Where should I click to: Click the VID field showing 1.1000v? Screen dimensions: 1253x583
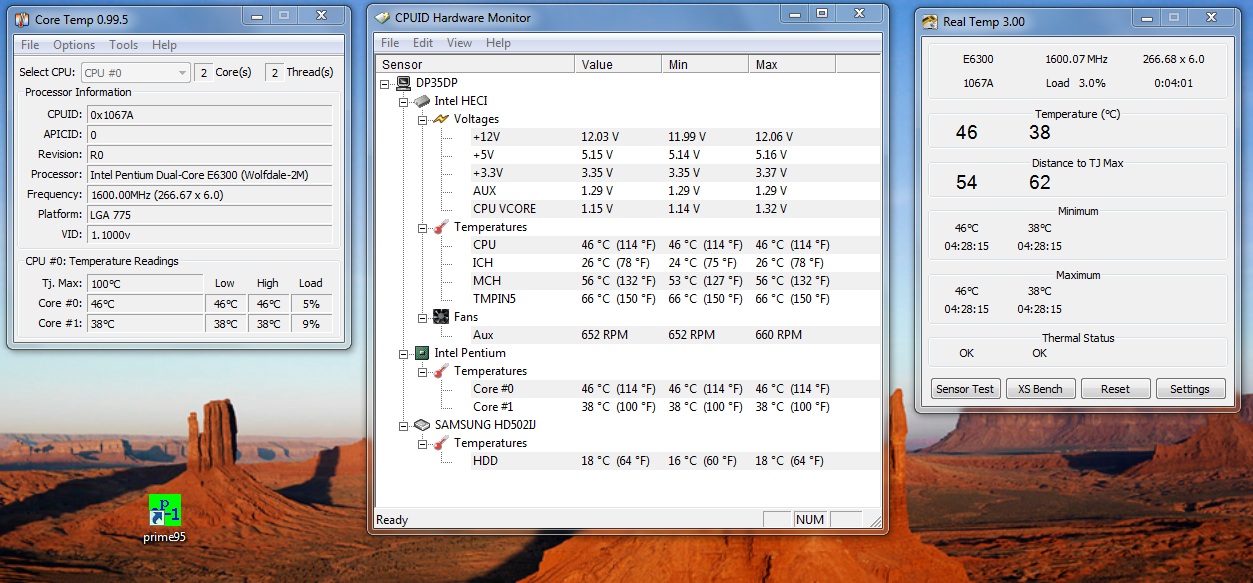click(210, 234)
